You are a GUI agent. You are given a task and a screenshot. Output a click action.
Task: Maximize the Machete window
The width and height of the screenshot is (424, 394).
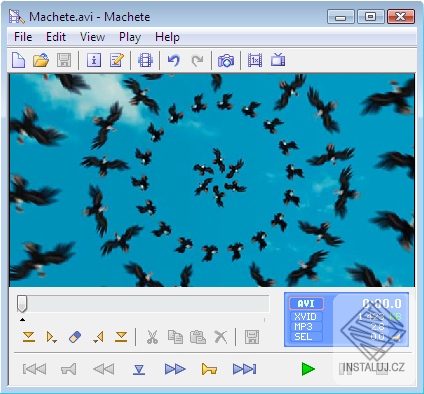[x=370, y=17]
